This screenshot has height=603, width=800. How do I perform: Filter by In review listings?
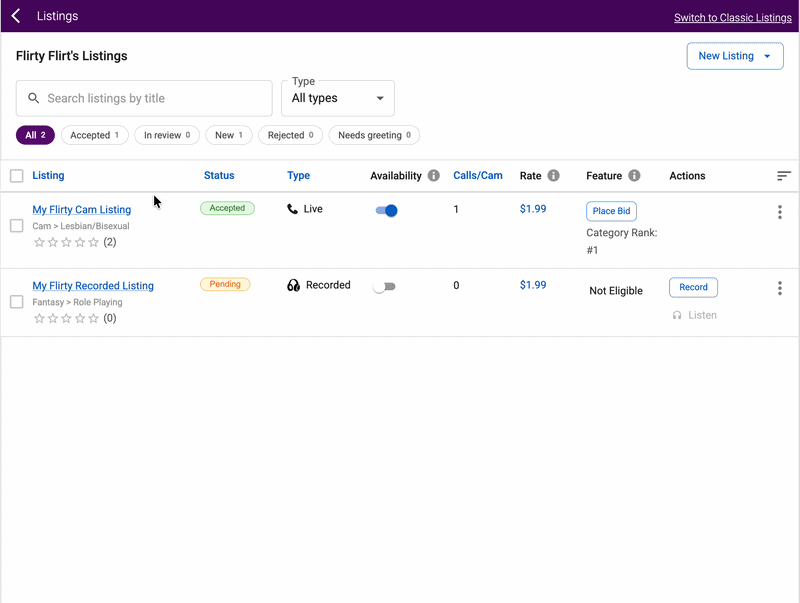point(167,135)
